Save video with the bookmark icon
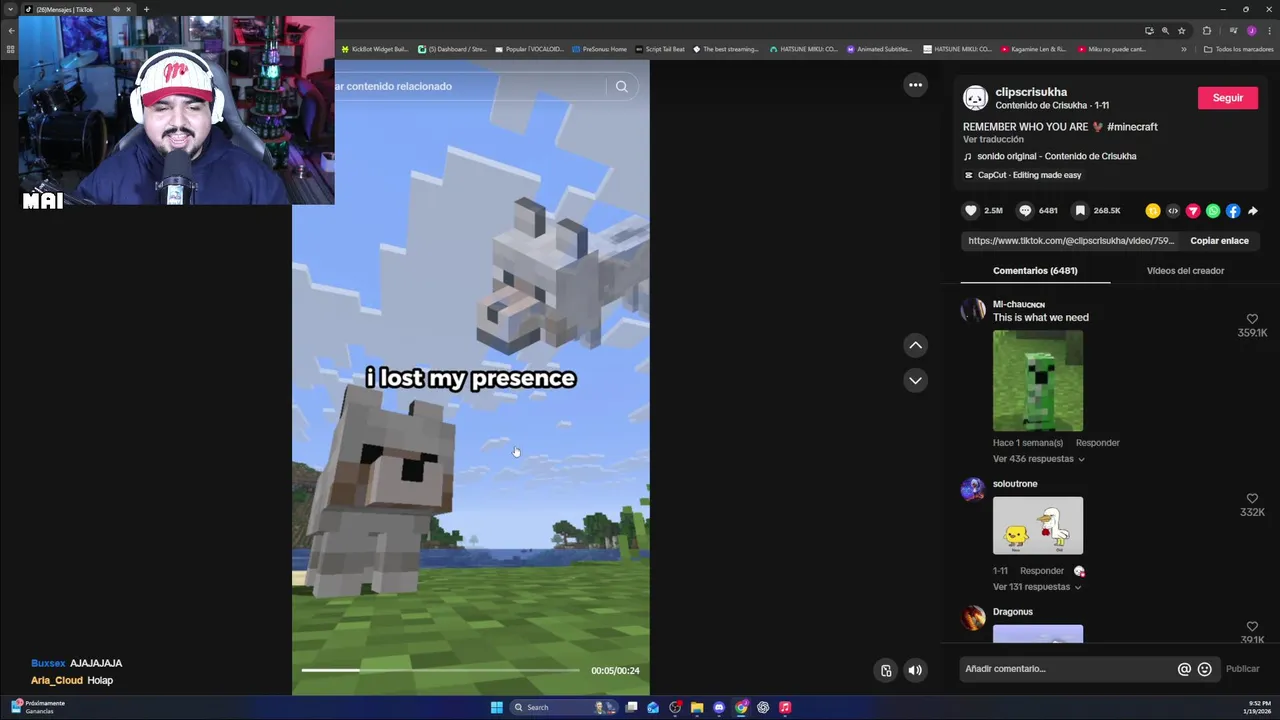The image size is (1280, 720). [1080, 211]
